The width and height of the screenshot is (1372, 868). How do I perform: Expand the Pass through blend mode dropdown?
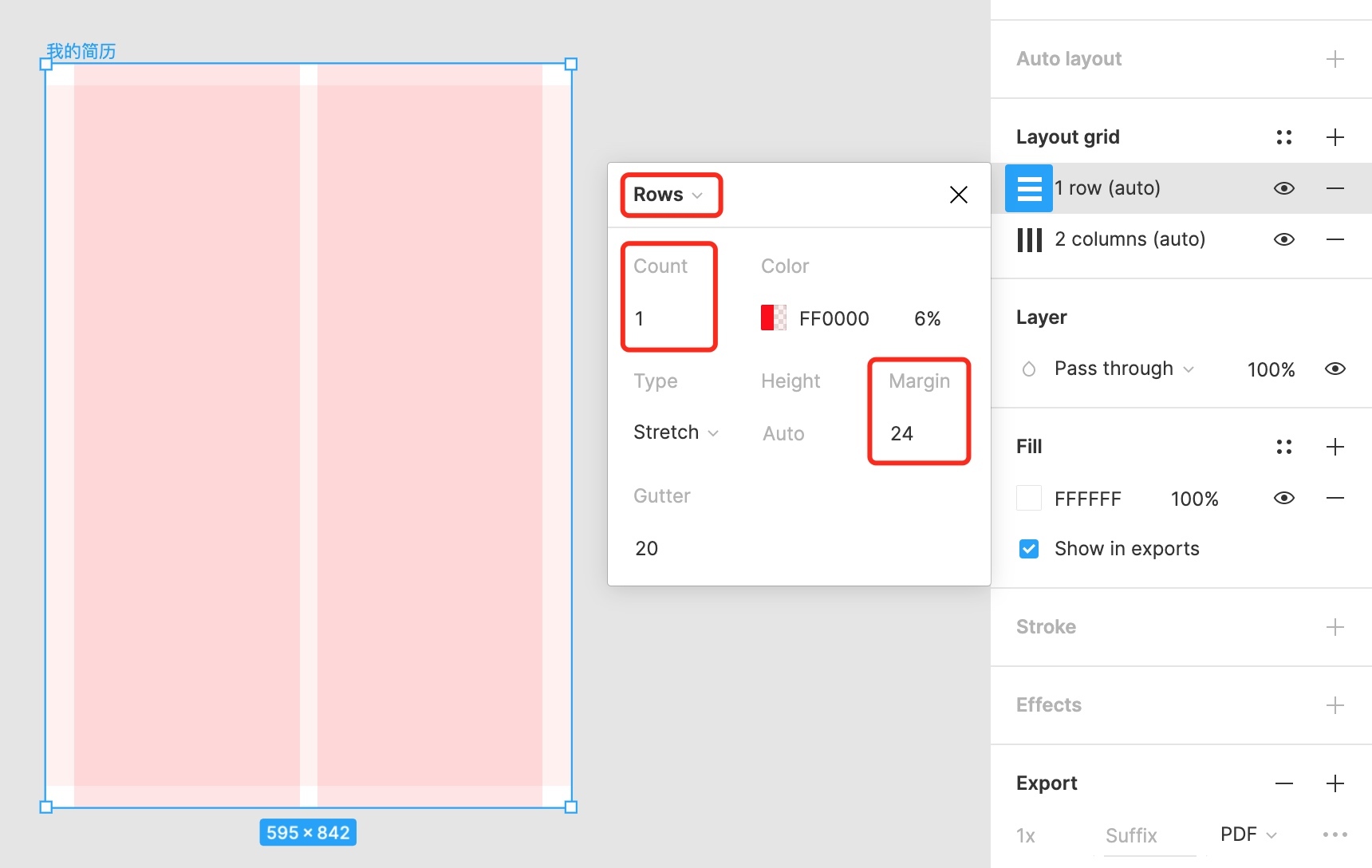coord(1123,369)
